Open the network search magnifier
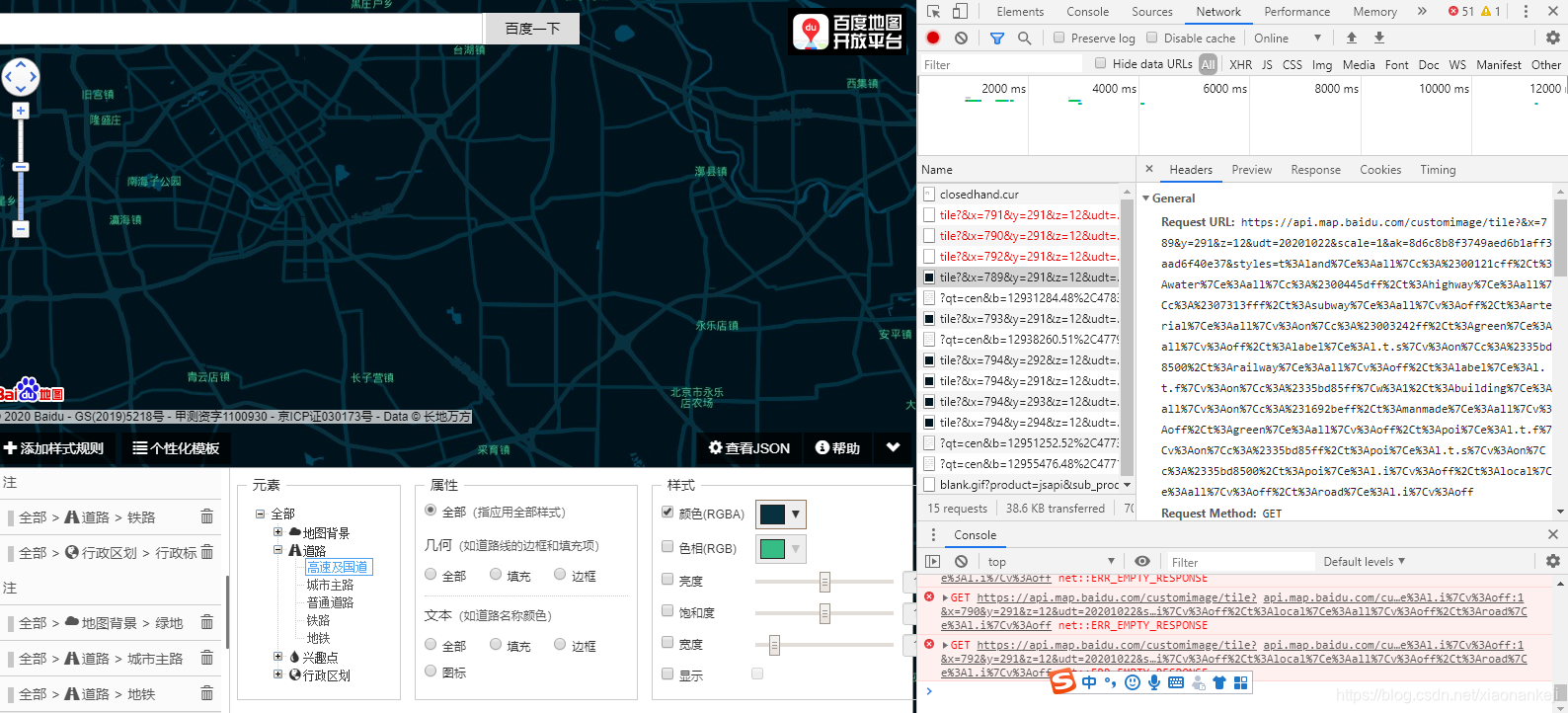 [x=1024, y=38]
